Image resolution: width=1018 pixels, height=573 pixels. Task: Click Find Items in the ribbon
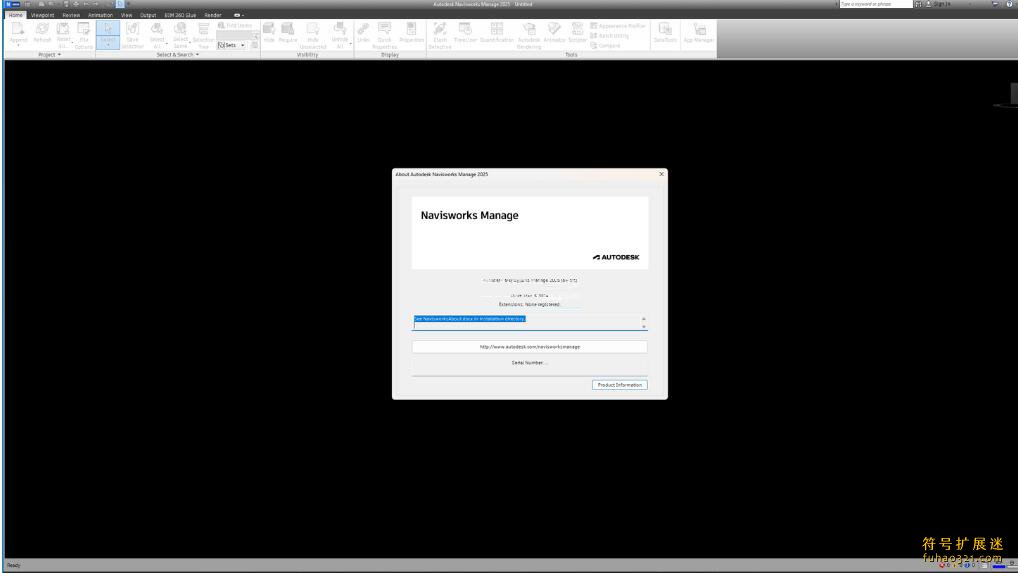(234, 25)
